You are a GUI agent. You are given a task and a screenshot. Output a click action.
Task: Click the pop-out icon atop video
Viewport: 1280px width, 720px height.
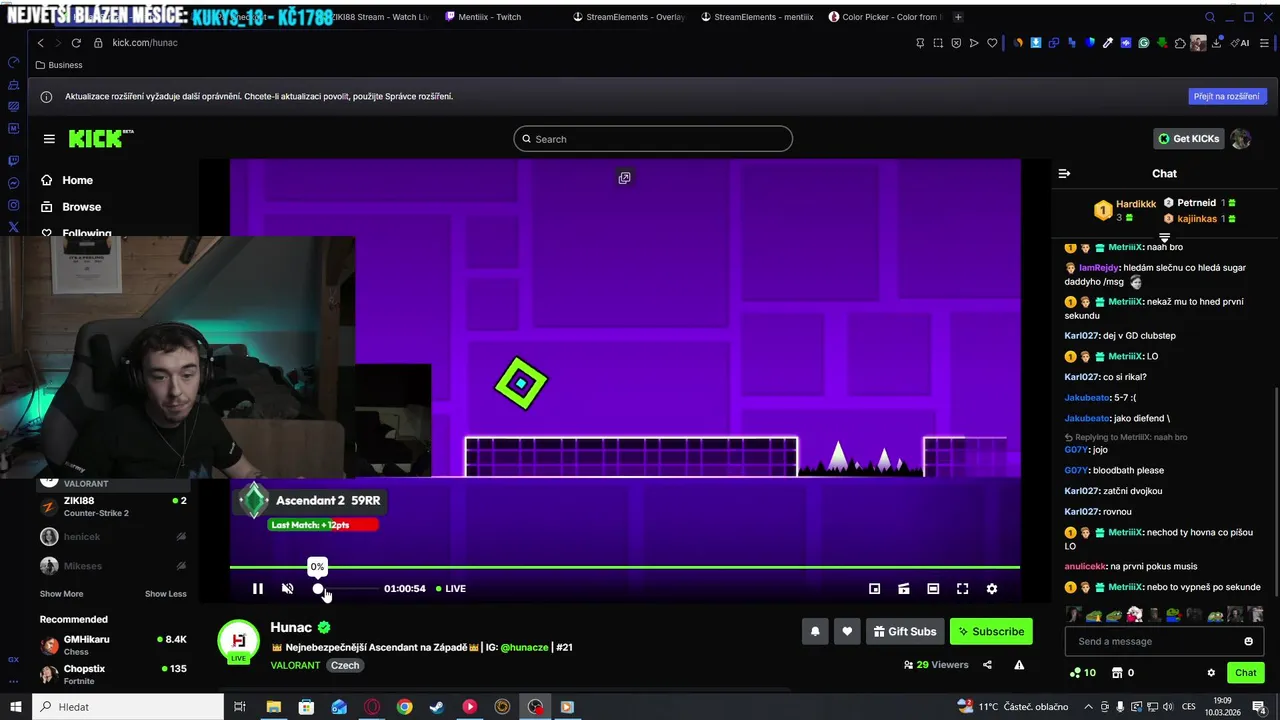624,178
